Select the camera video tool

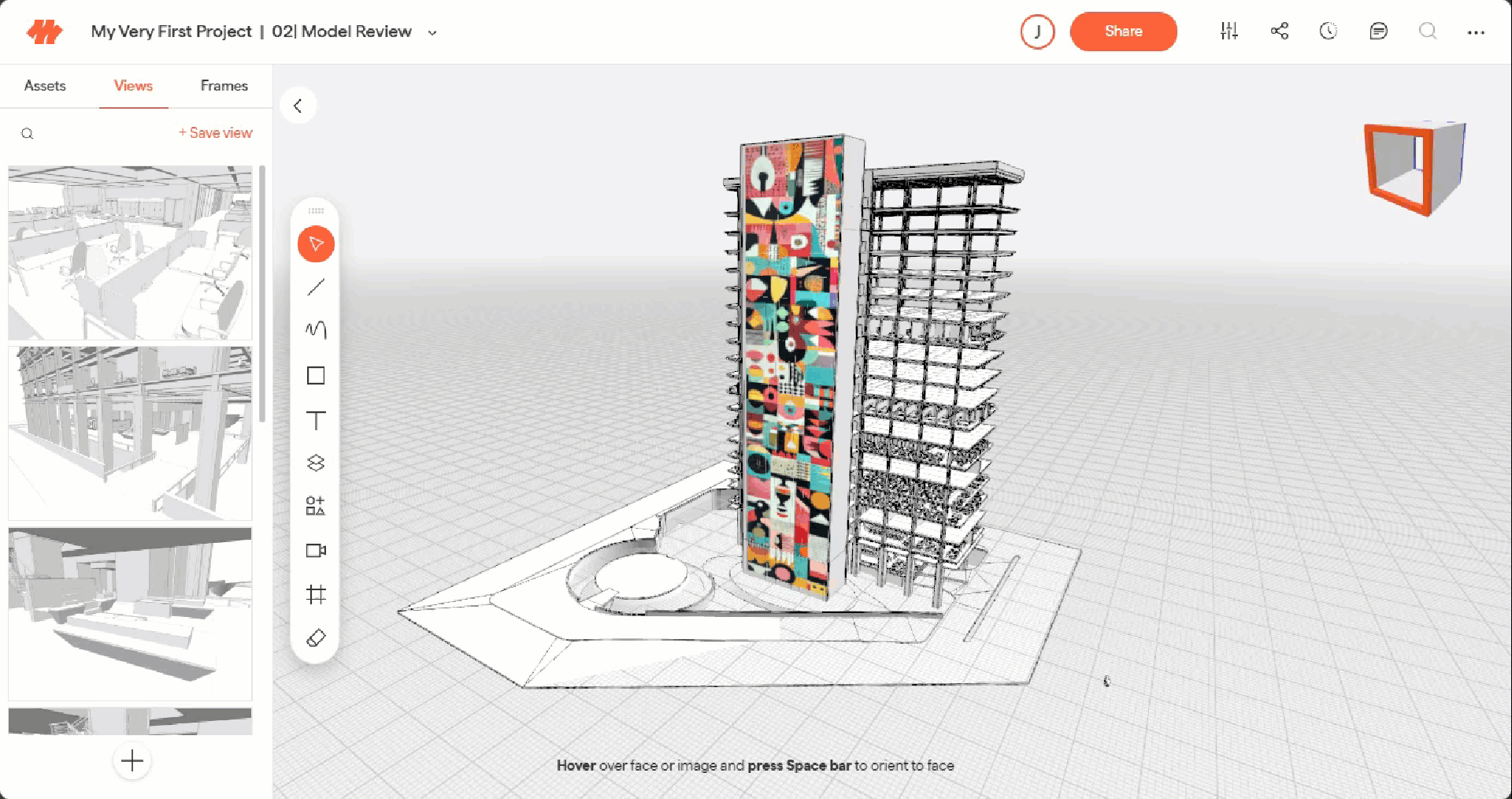pyautogui.click(x=316, y=551)
